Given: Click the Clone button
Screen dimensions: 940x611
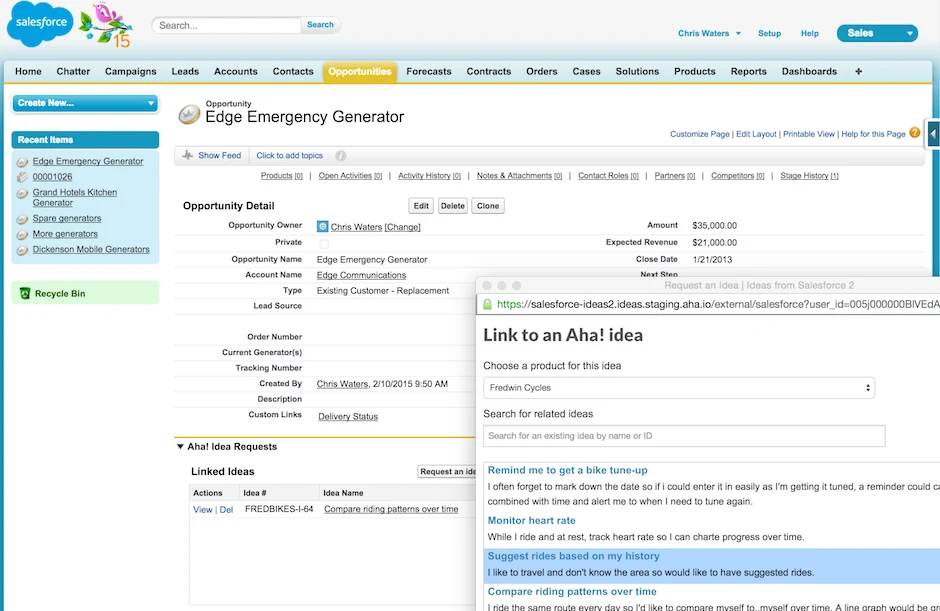Looking at the screenshot, I should (x=488, y=206).
